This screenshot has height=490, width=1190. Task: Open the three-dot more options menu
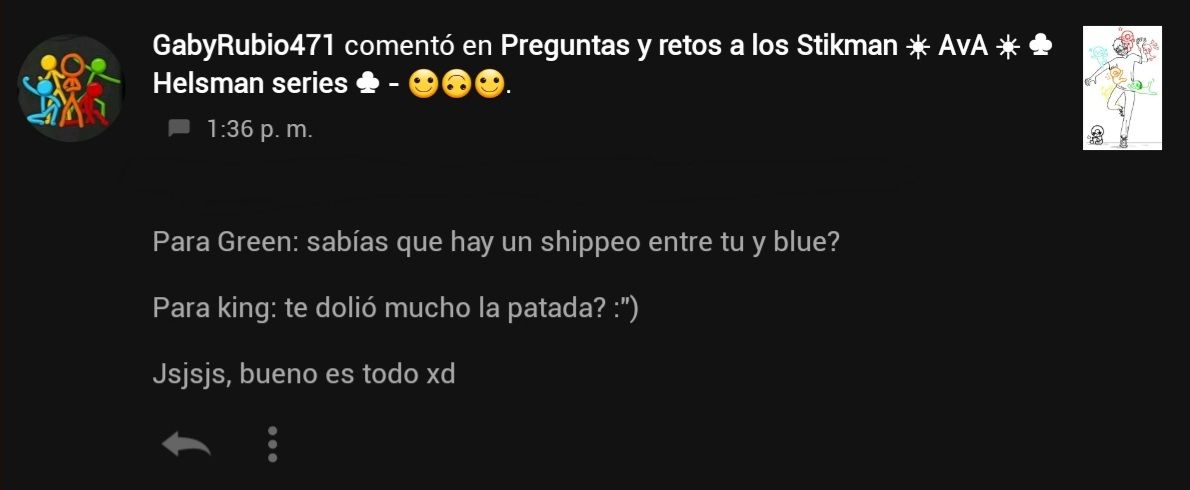point(272,444)
